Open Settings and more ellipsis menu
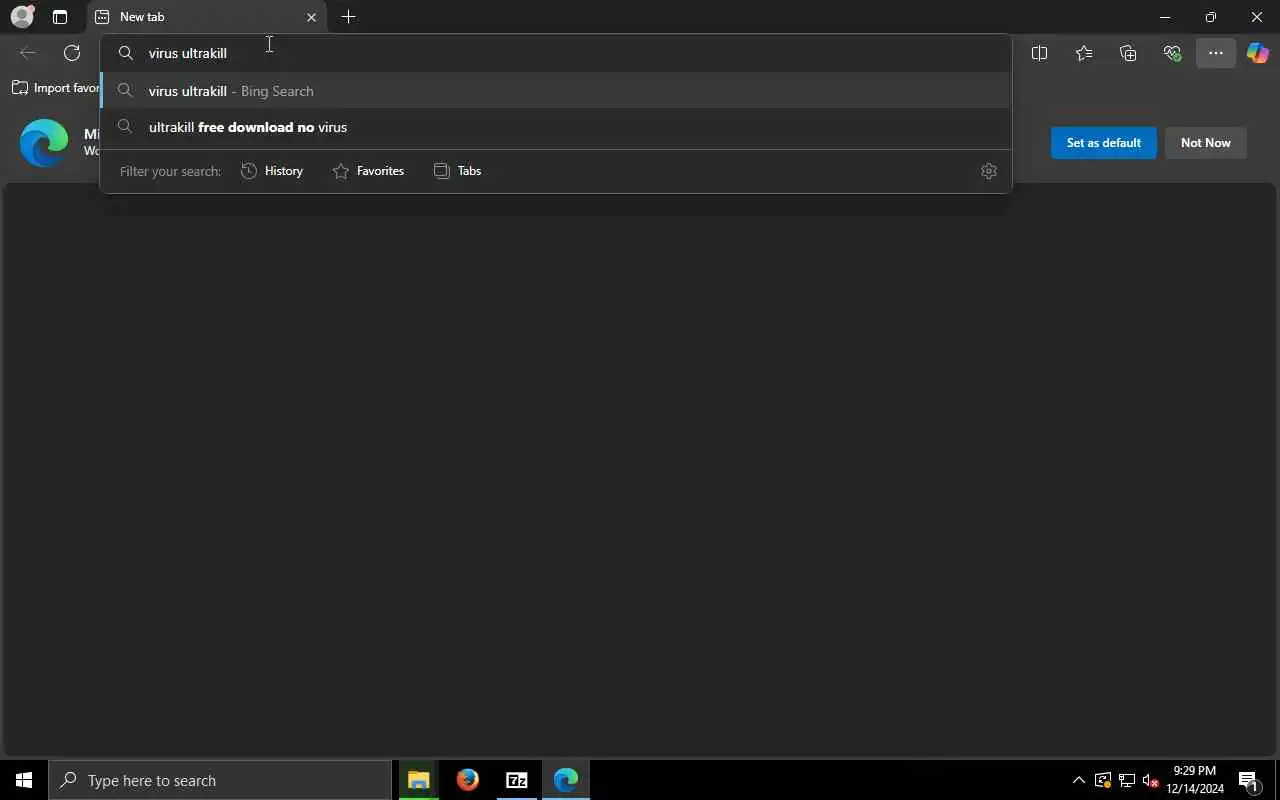 tap(1216, 53)
